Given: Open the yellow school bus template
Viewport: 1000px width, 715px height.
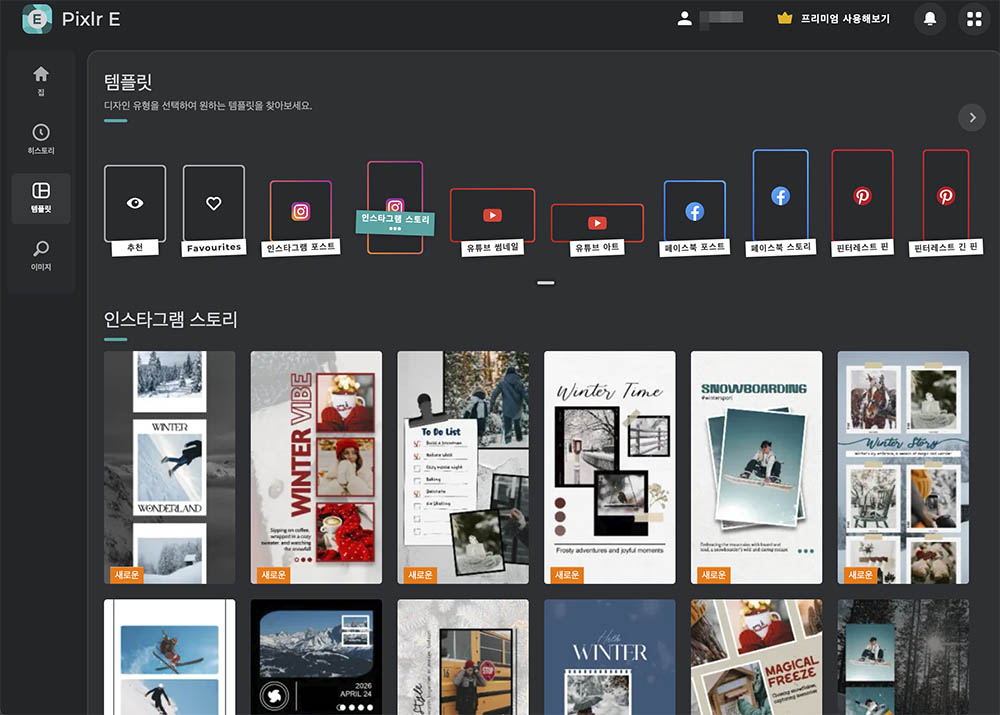Looking at the screenshot, I should [463, 657].
